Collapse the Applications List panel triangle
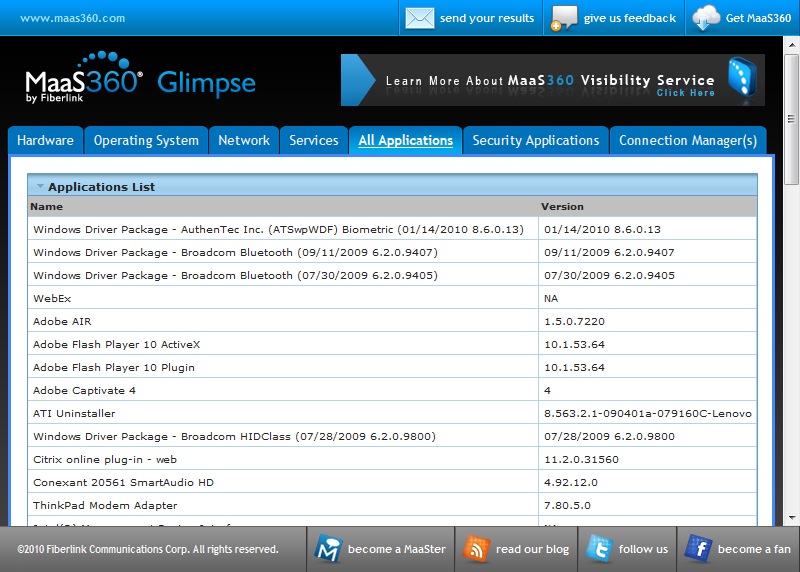Image resolution: width=800 pixels, height=572 pixels. 40,186
